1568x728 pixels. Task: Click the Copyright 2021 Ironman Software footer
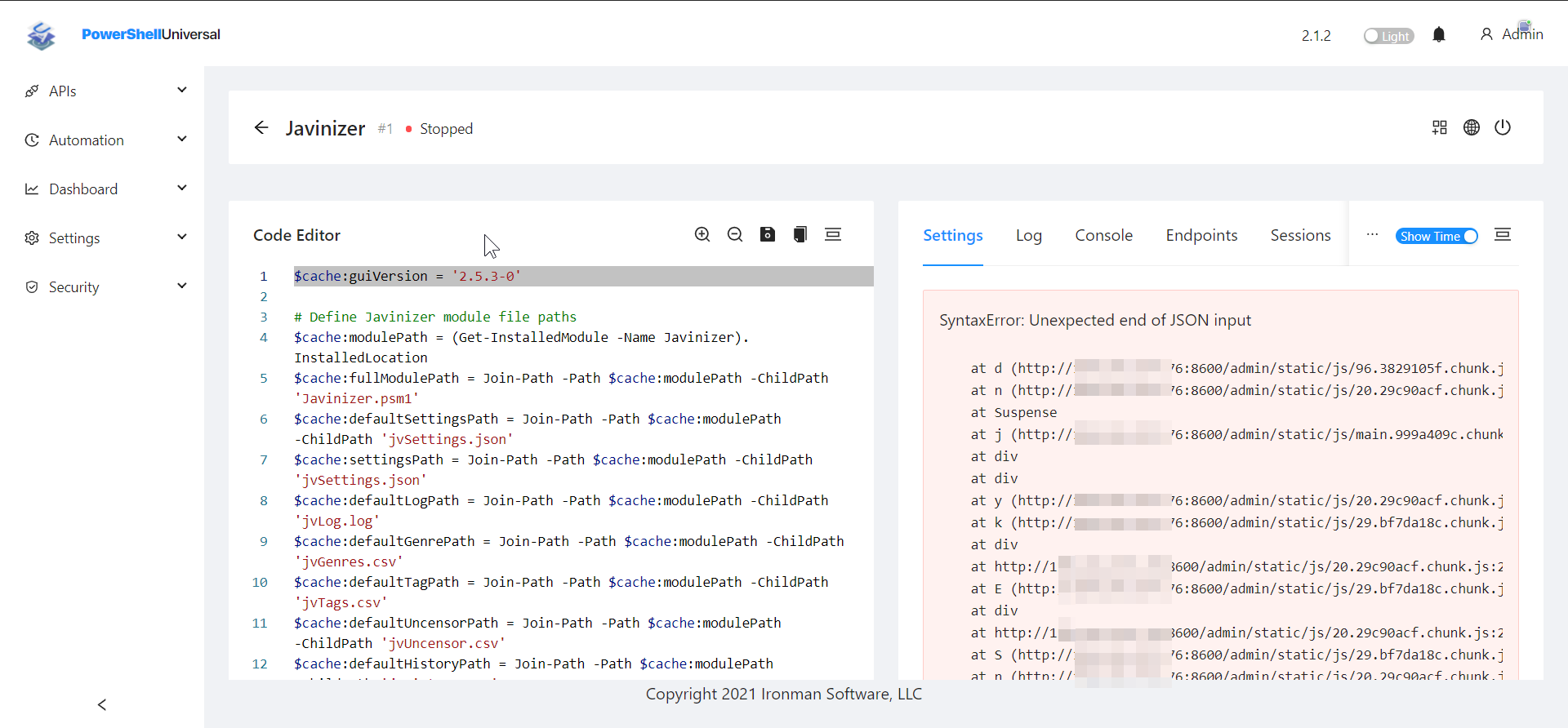pos(784,694)
